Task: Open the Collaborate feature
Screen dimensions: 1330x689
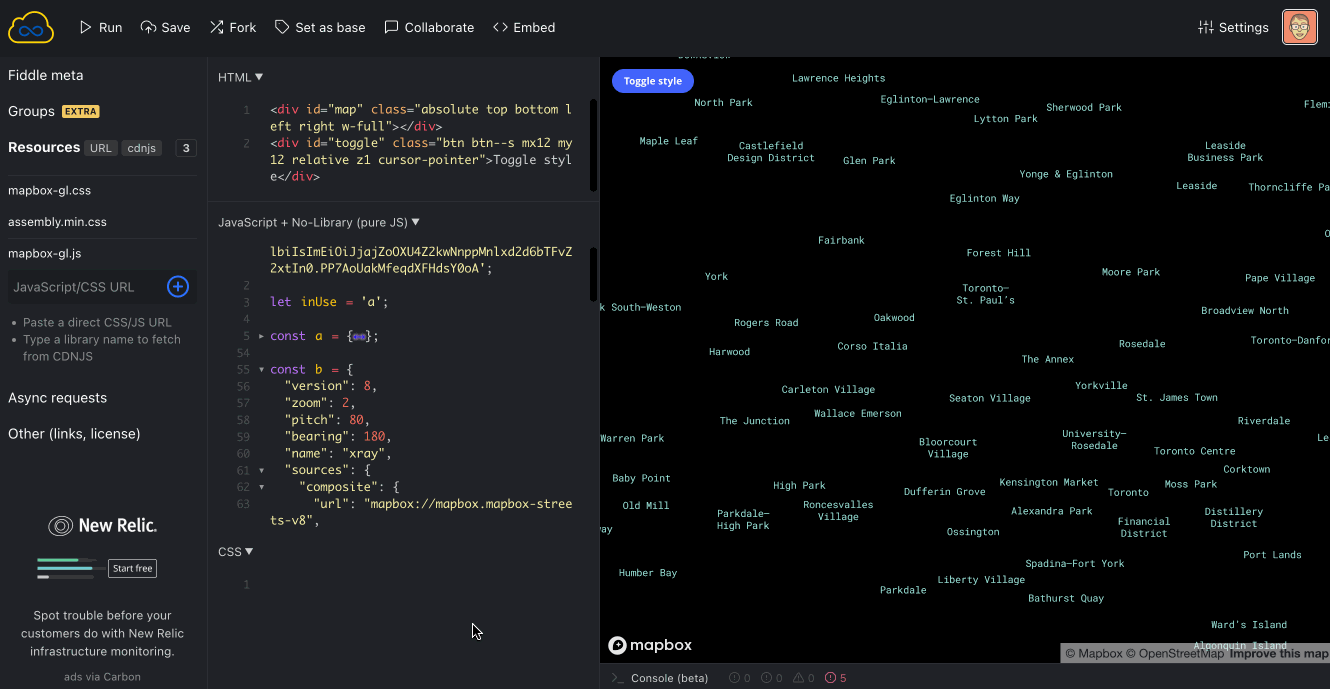Action: [x=428, y=27]
